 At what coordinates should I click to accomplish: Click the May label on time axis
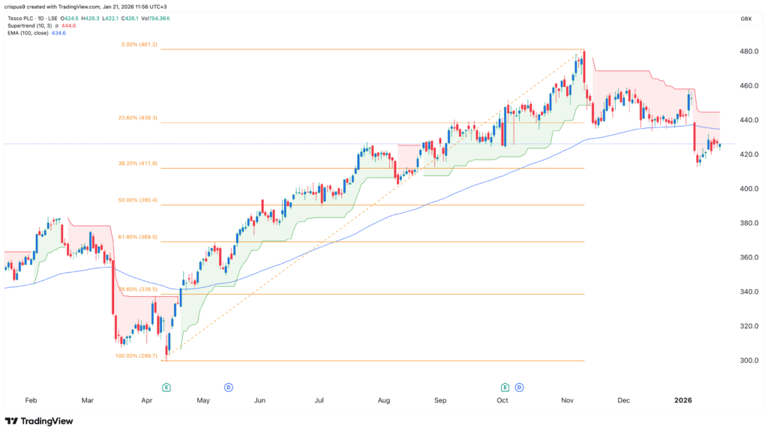[203, 400]
